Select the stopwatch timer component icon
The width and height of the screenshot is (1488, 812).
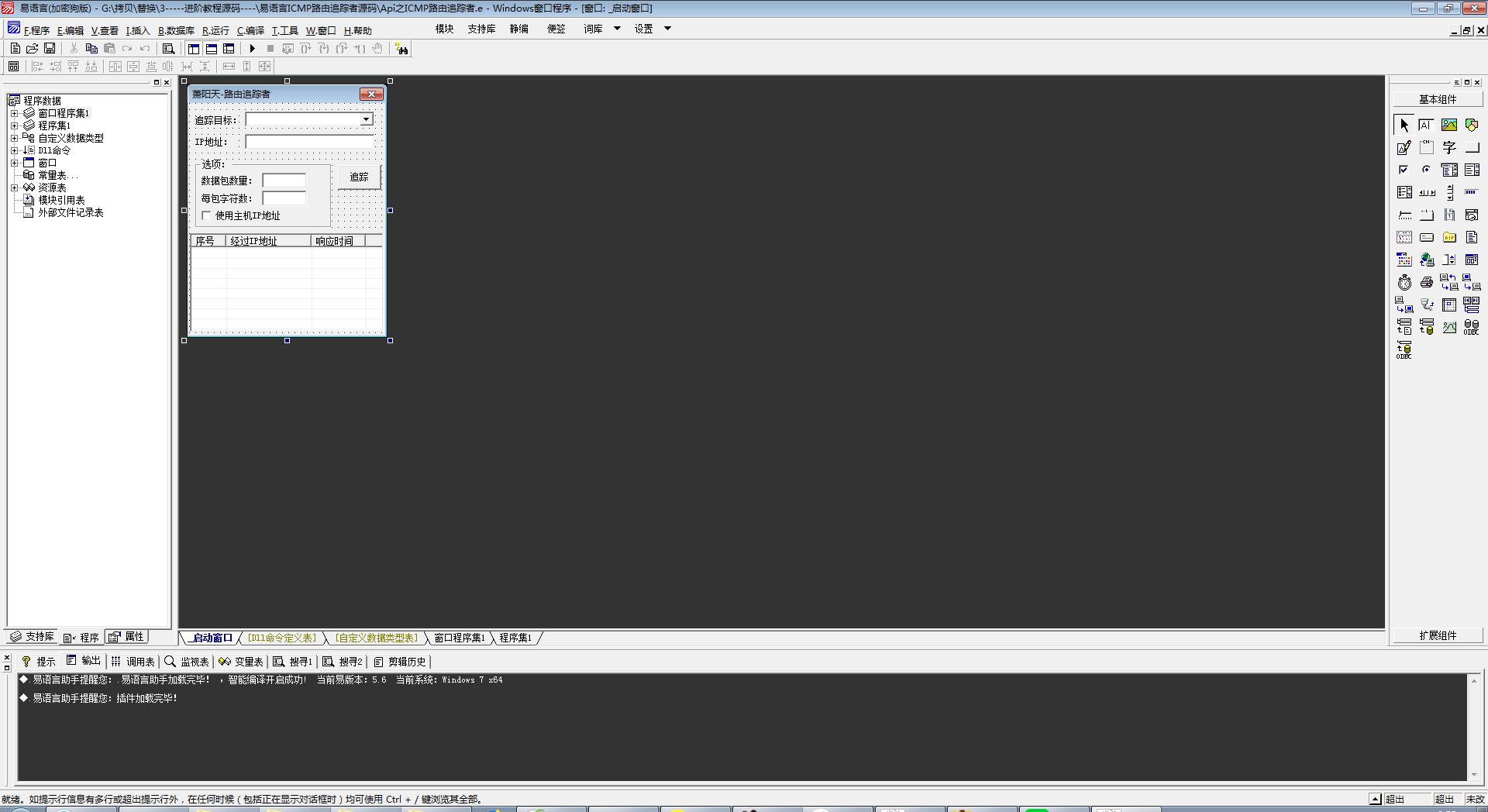tap(1404, 282)
